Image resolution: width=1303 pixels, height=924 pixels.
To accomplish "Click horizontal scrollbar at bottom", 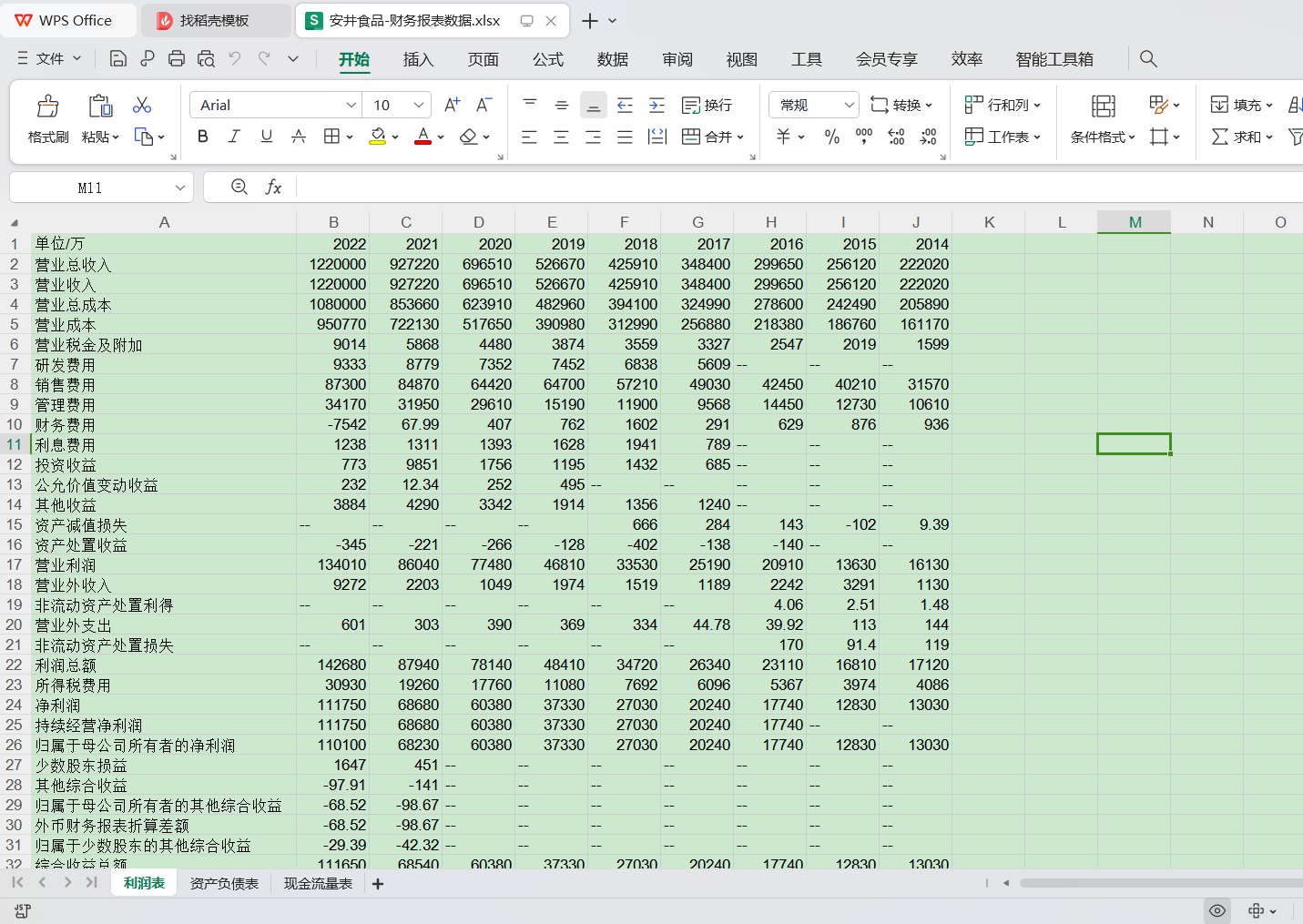I will click(x=1161, y=883).
